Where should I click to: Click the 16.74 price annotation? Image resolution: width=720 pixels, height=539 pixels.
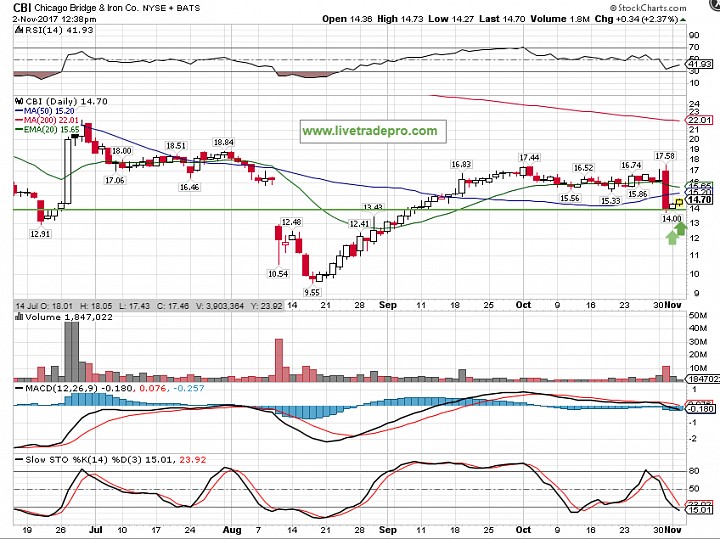631,165
